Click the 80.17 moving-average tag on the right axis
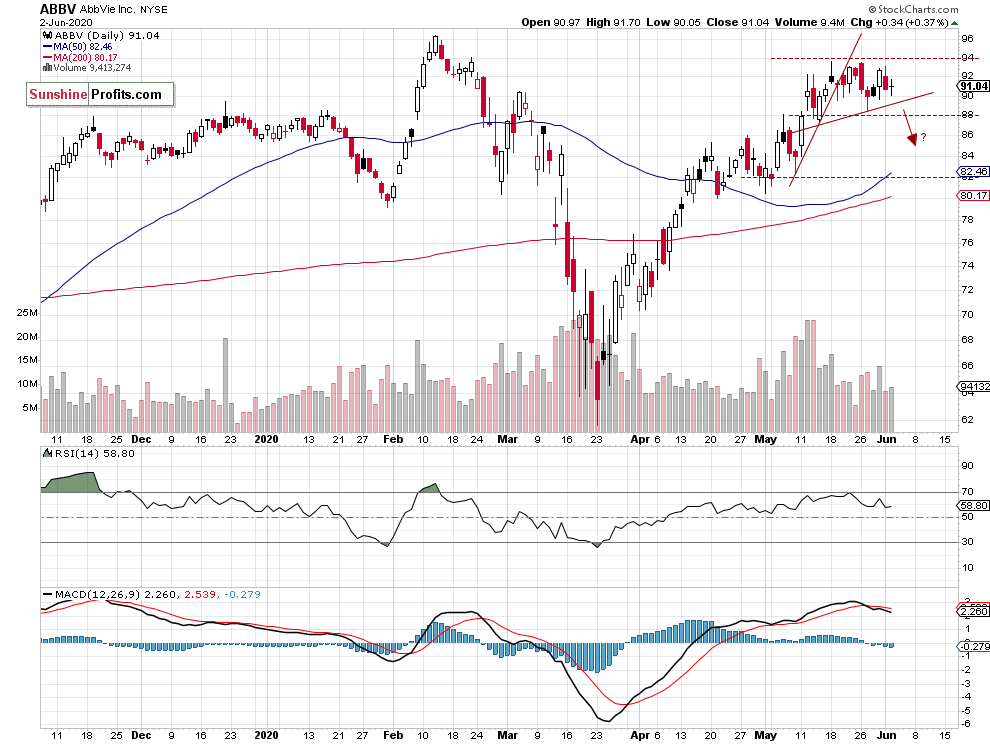The height and width of the screenshot is (744, 990). (974, 195)
